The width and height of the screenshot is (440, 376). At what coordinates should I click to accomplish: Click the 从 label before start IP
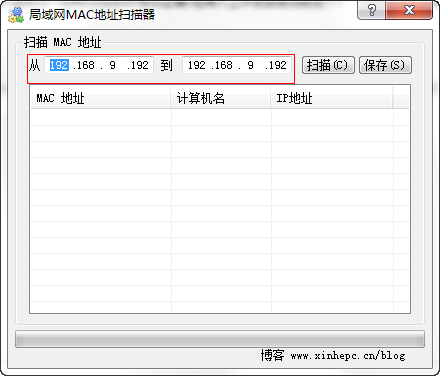click(34, 65)
